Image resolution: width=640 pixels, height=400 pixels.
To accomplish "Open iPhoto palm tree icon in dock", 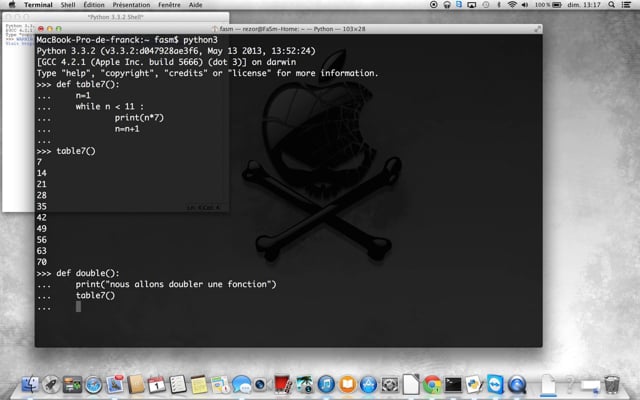I will tap(304, 384).
